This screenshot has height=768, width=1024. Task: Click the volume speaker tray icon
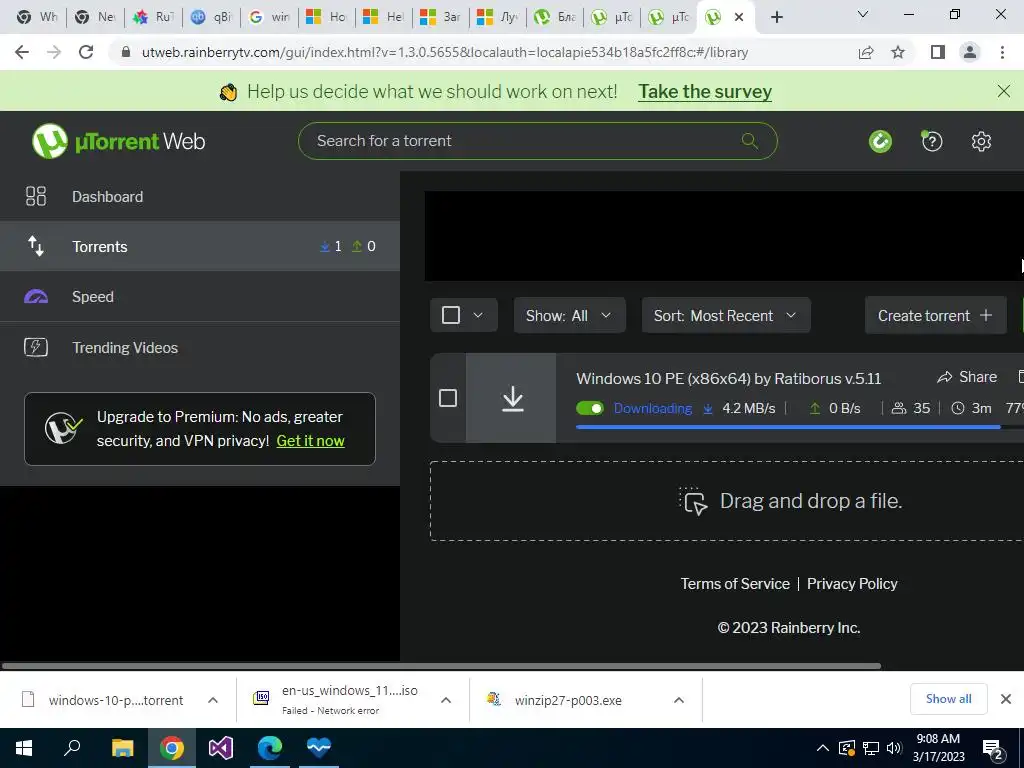894,748
